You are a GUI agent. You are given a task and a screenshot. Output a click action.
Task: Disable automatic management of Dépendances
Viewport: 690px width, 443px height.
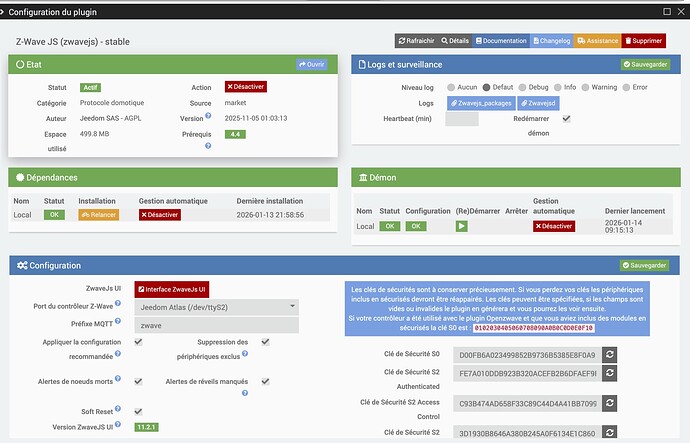160,215
